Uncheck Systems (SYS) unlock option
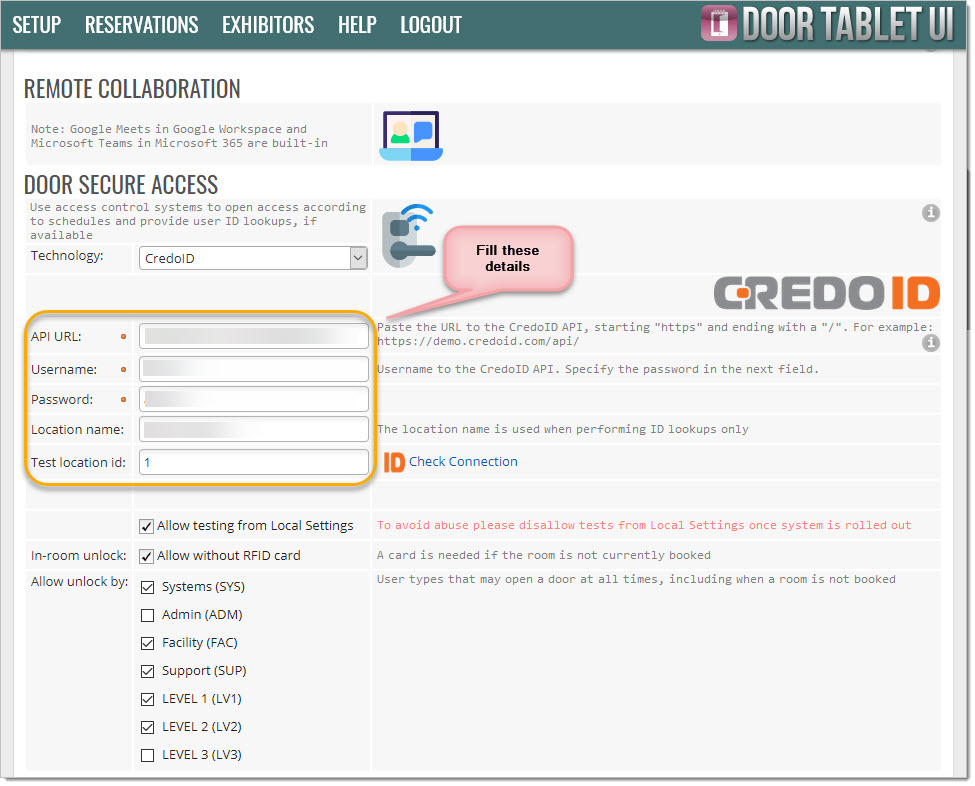Screen dimensions: 975x786 [x=147, y=587]
